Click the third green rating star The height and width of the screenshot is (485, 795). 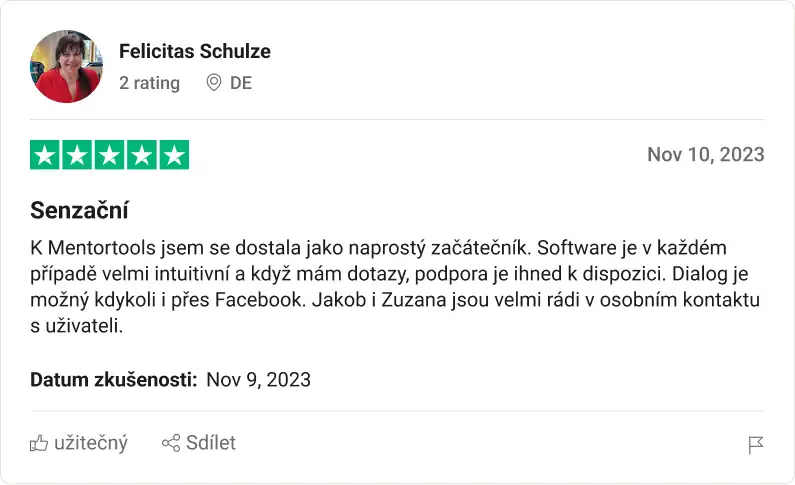coord(110,155)
